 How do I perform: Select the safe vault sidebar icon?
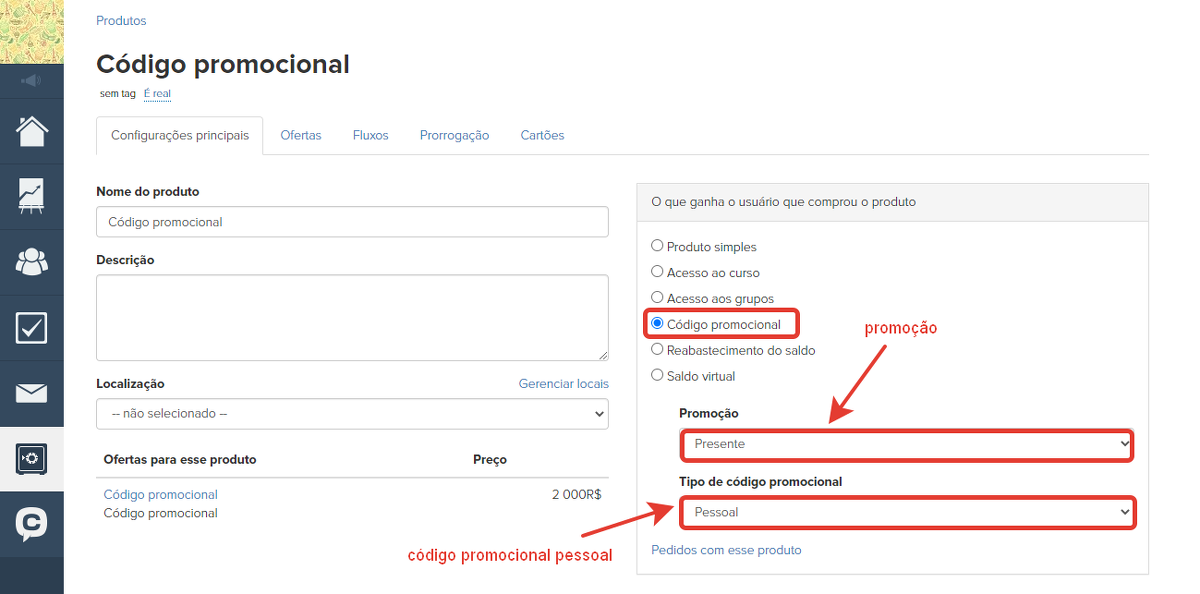31,458
